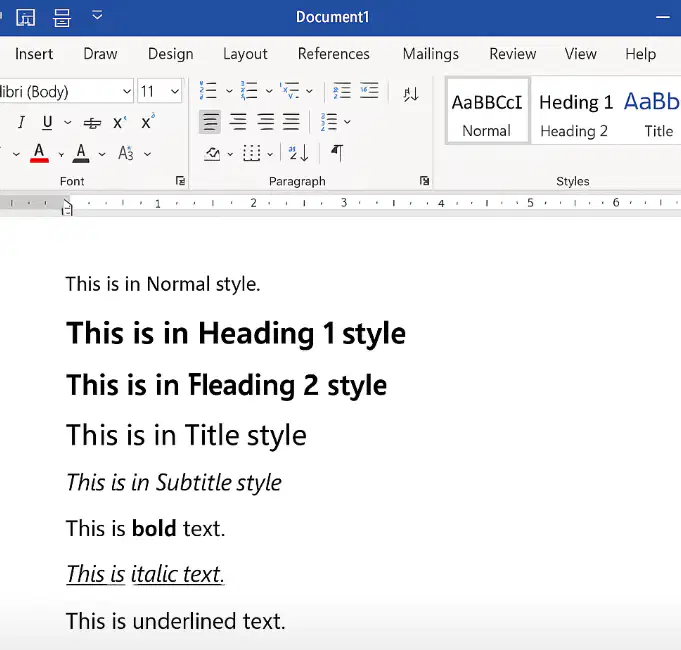Toggle Italic formatting
681x650 pixels.
[21, 122]
